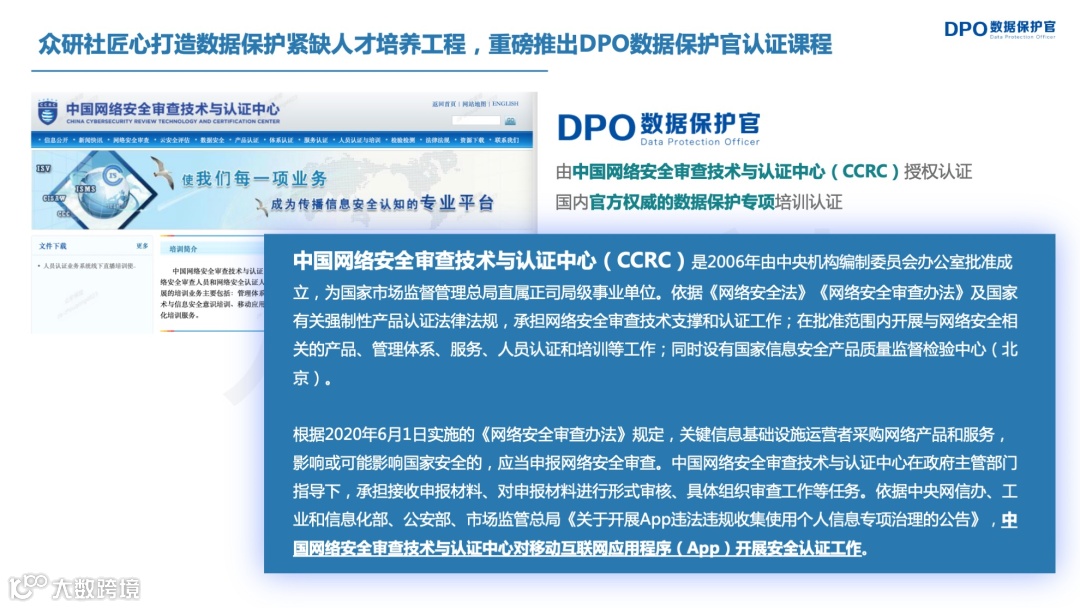Click the ISMS label on the banner graphic

[85, 189]
